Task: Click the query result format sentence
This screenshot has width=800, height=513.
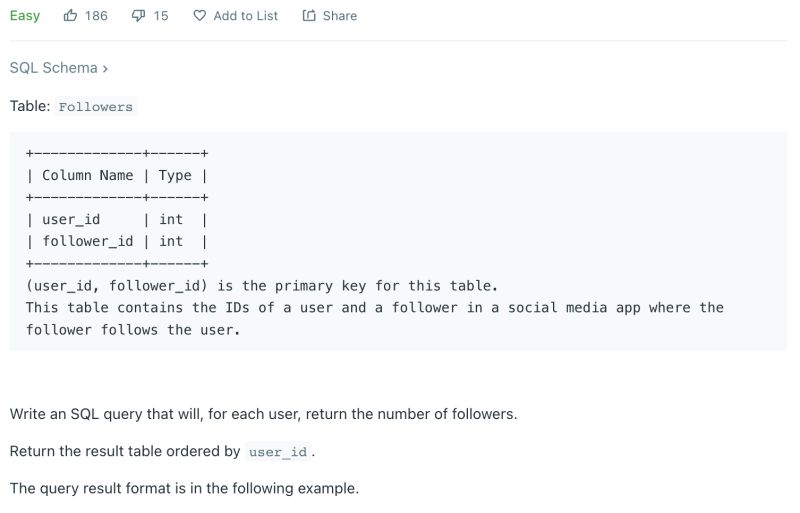Action: click(x=184, y=488)
